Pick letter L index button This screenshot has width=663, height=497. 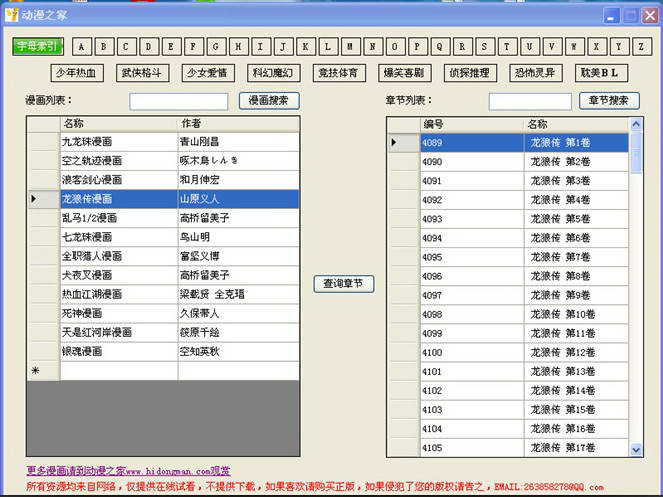[x=328, y=47]
